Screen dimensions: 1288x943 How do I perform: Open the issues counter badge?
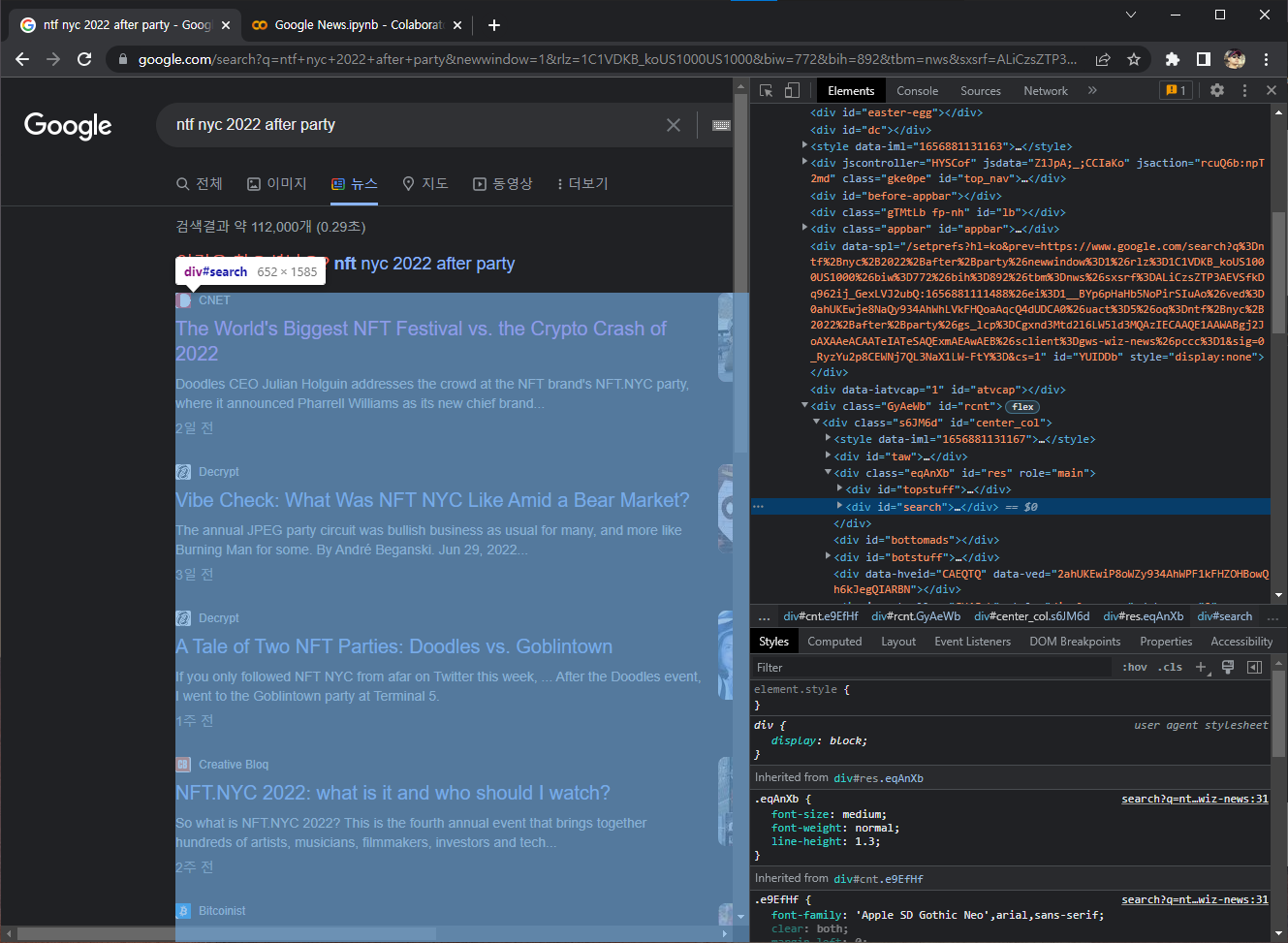tap(1176, 90)
